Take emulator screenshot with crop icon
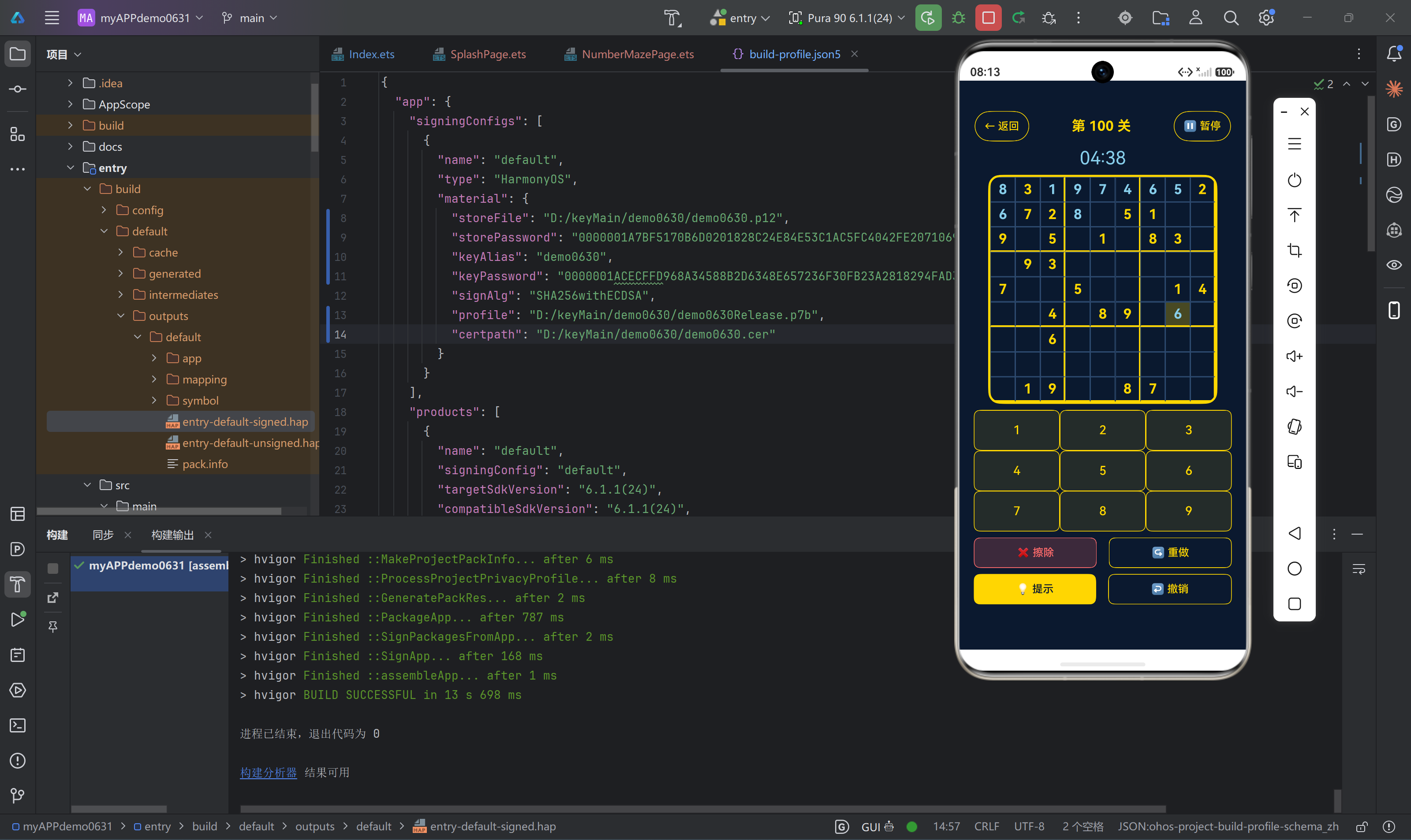Screen dimensions: 1411x840 1294,250
